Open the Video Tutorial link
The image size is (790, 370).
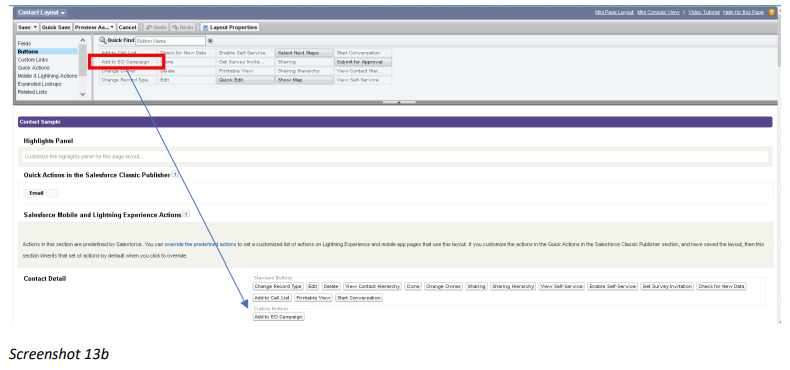pos(704,12)
